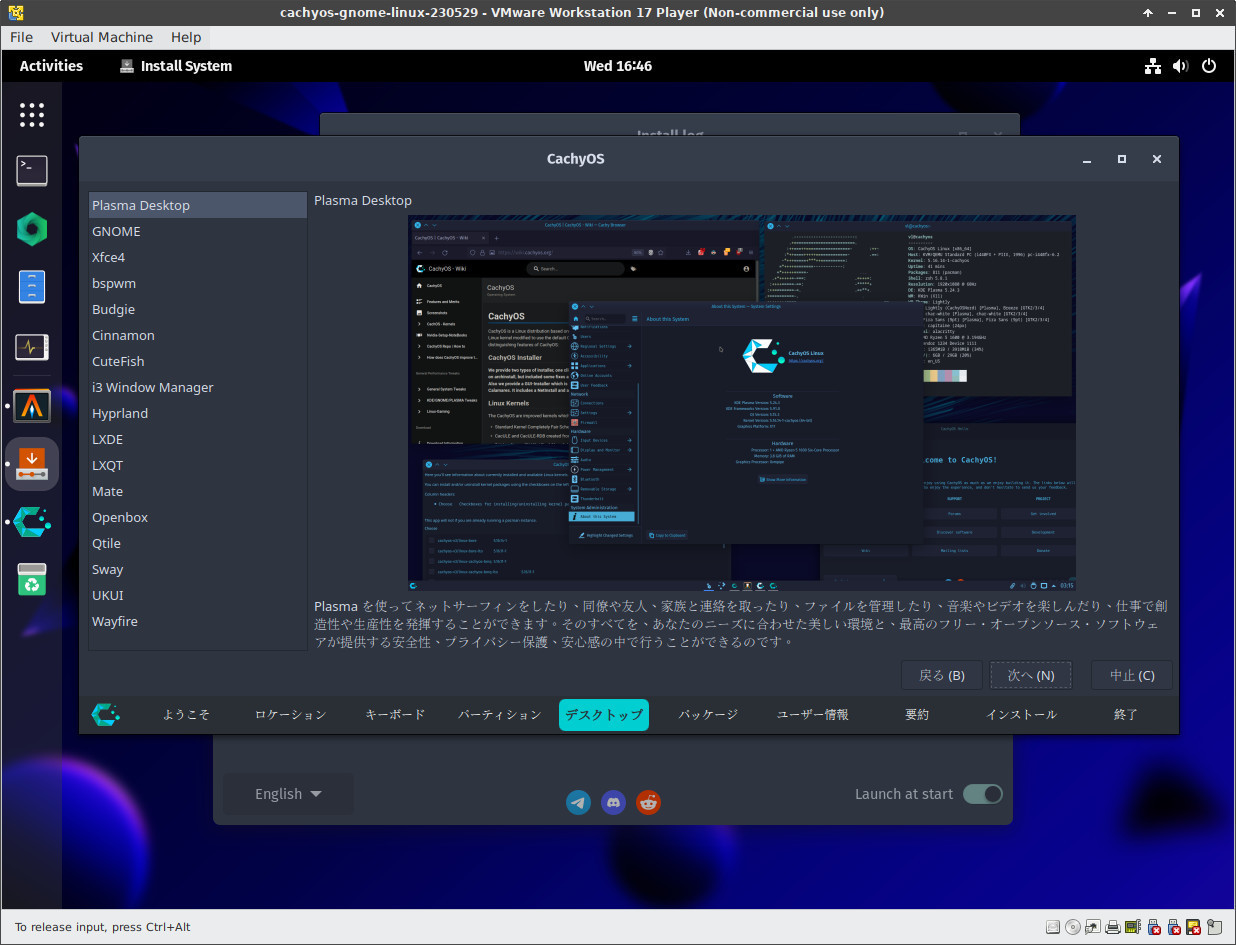
Task: Select the orange installer icon in the dock
Action: click(32, 464)
